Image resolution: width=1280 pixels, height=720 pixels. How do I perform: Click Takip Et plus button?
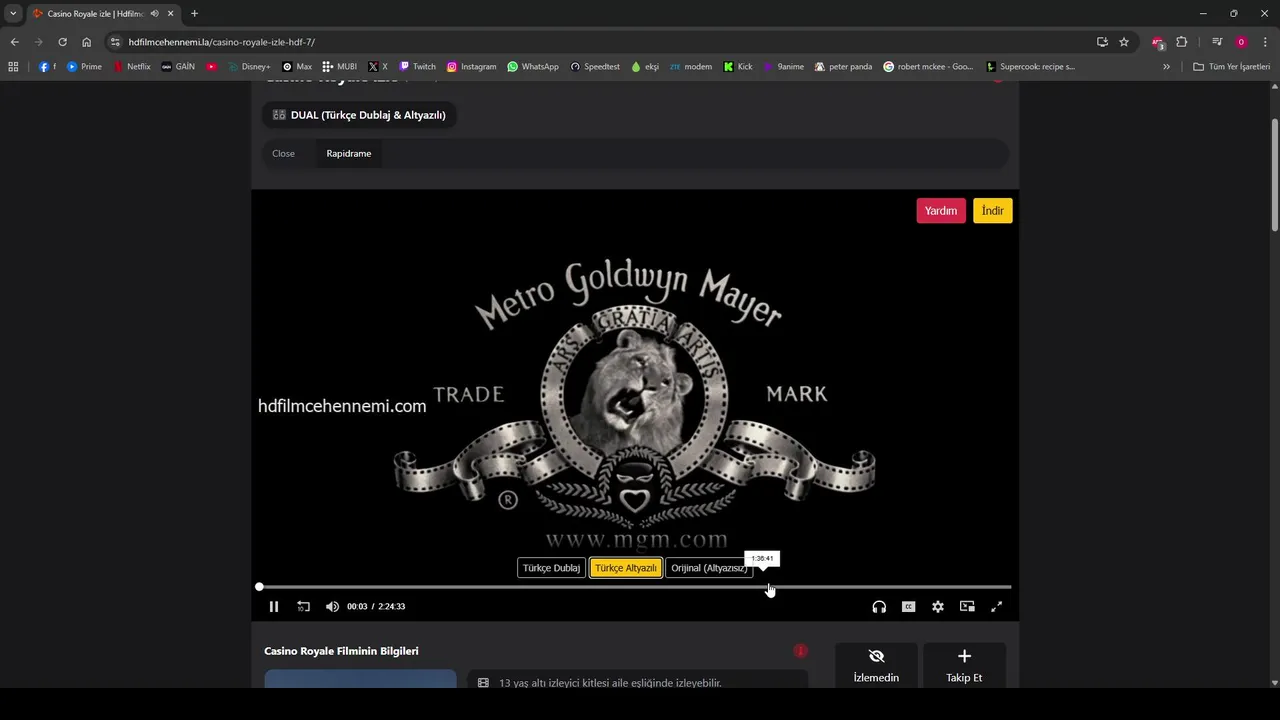coord(964,666)
